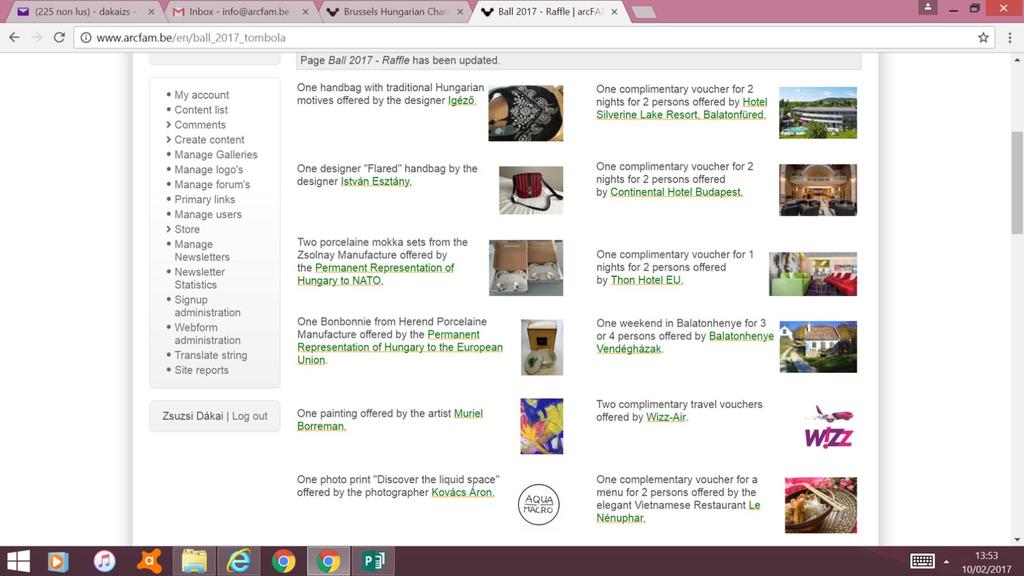The width and height of the screenshot is (1024, 576).
Task: Open Content list in the sidebar
Action: point(200,110)
